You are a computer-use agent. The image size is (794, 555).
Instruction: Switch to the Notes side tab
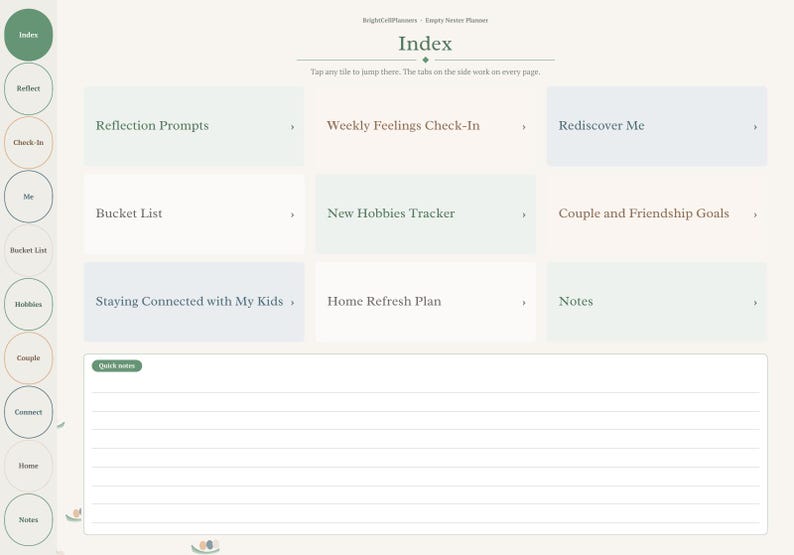[x=28, y=520]
